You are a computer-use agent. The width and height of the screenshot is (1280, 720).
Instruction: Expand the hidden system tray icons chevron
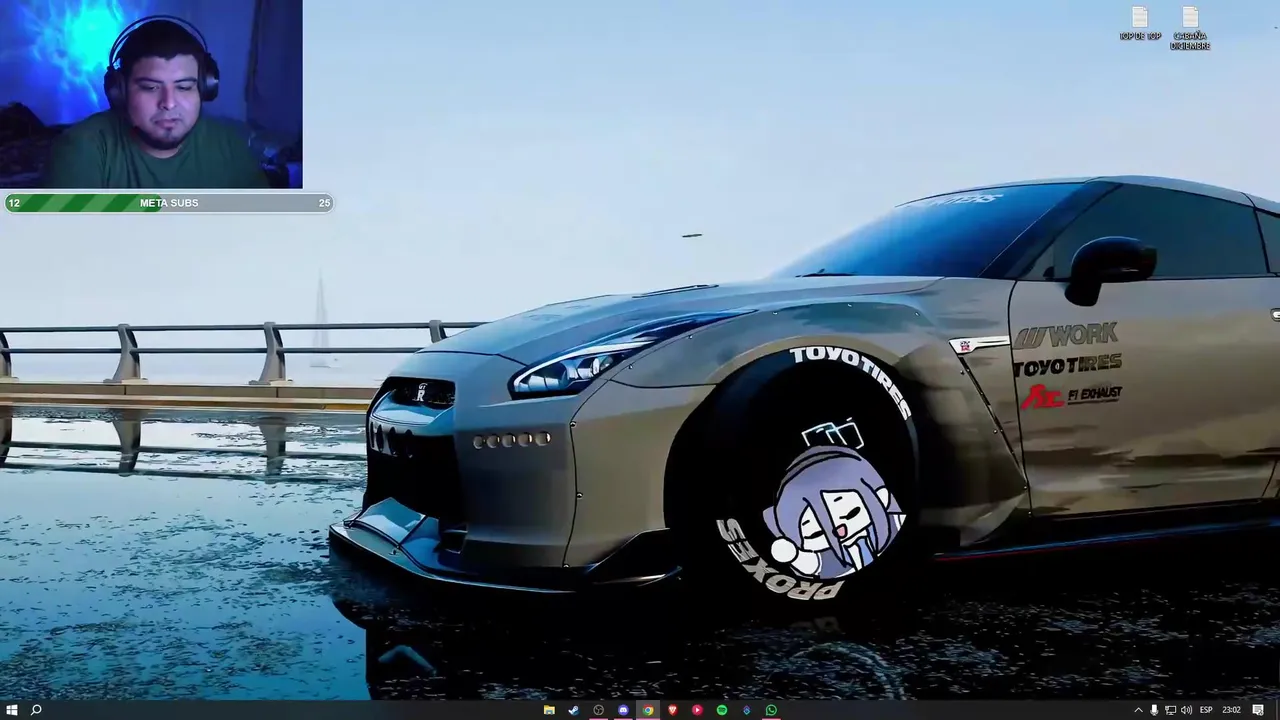point(1138,710)
